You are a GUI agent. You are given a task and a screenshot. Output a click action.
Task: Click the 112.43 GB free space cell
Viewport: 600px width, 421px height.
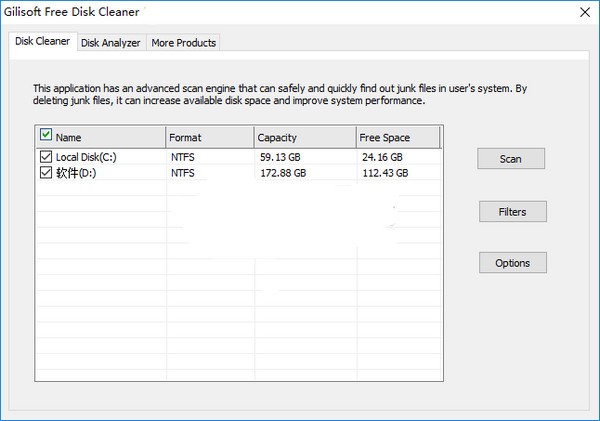(x=385, y=173)
